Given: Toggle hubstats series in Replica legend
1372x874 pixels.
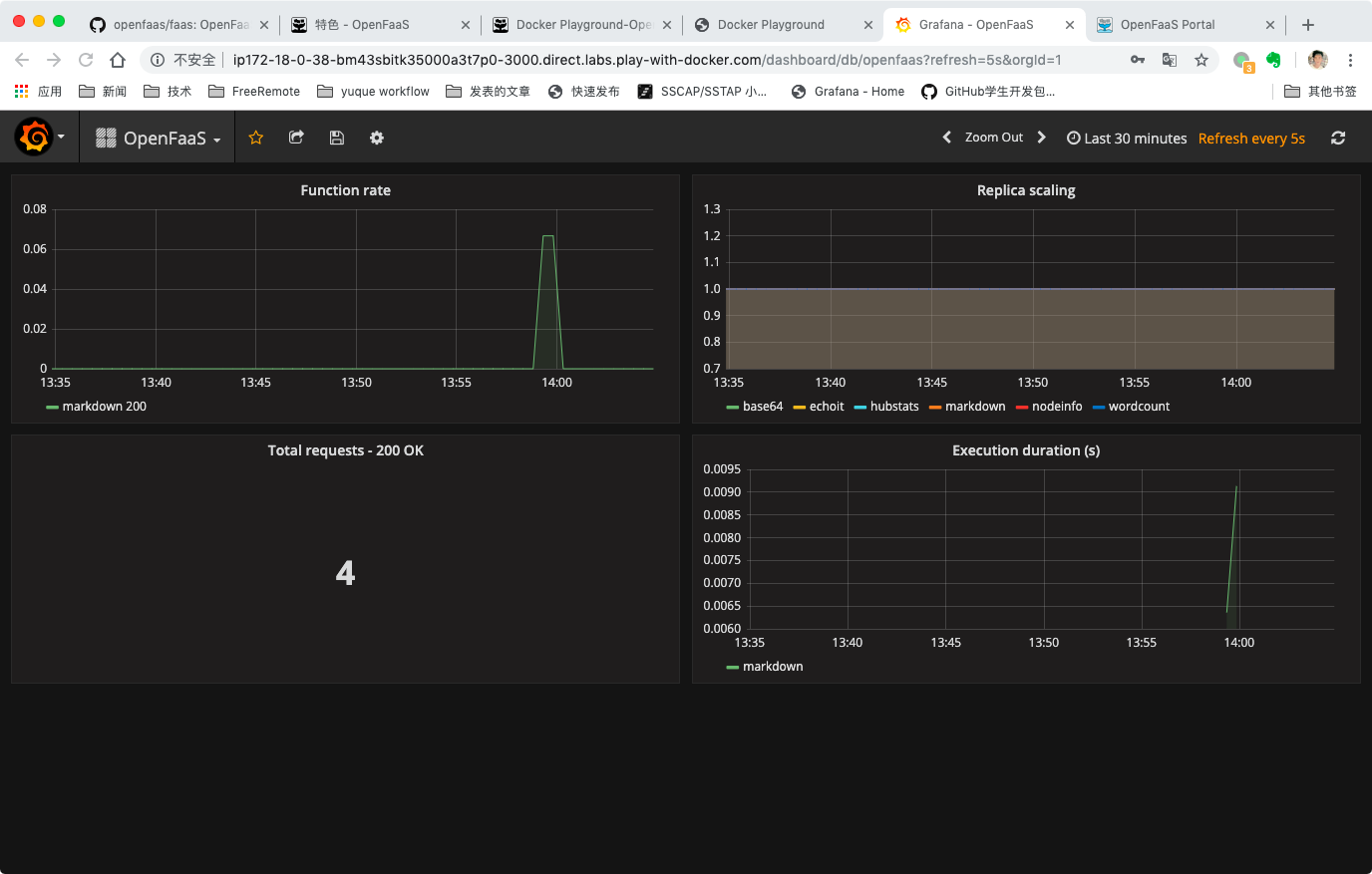Looking at the screenshot, I should (x=886, y=407).
